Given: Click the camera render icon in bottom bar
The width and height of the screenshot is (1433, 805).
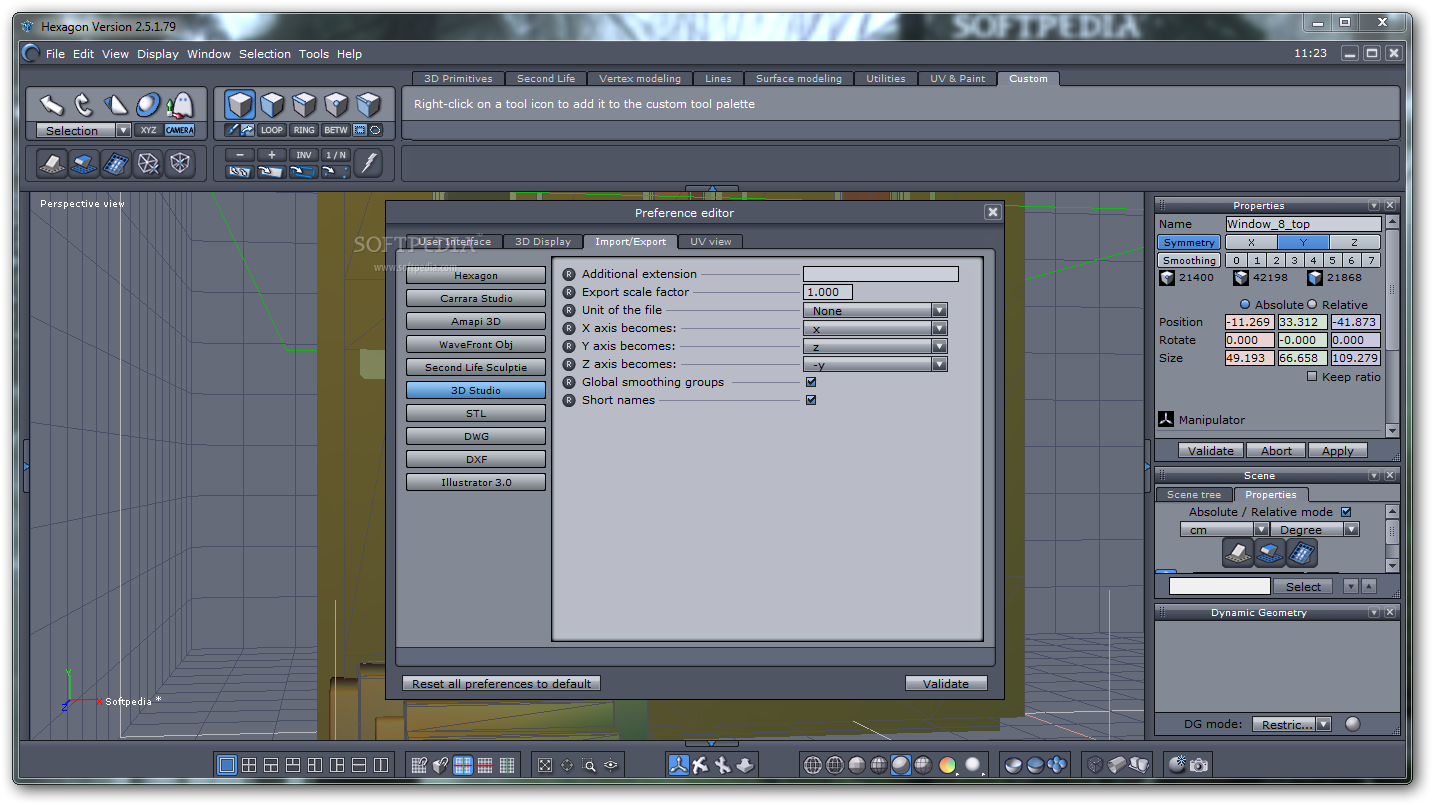Looking at the screenshot, I should tap(1199, 765).
